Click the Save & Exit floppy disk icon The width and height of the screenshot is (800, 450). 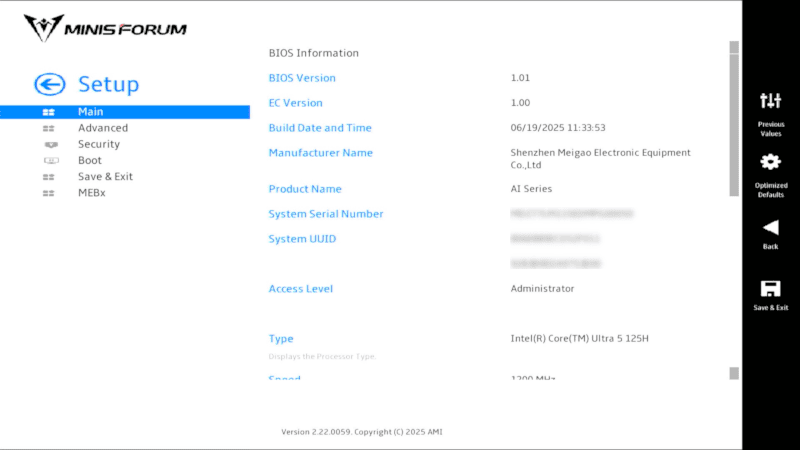pyautogui.click(x=770, y=289)
